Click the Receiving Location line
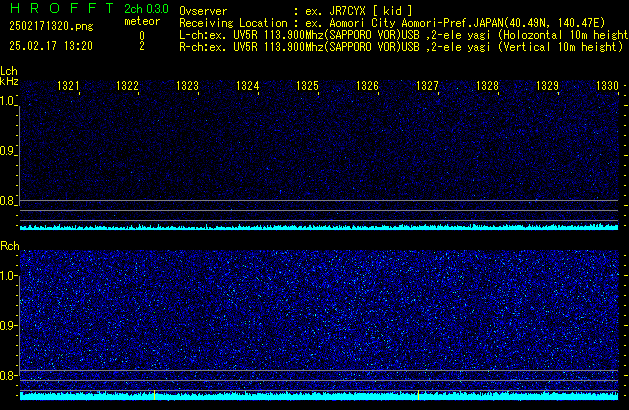The height and width of the screenshot is (410, 629). 392,23
